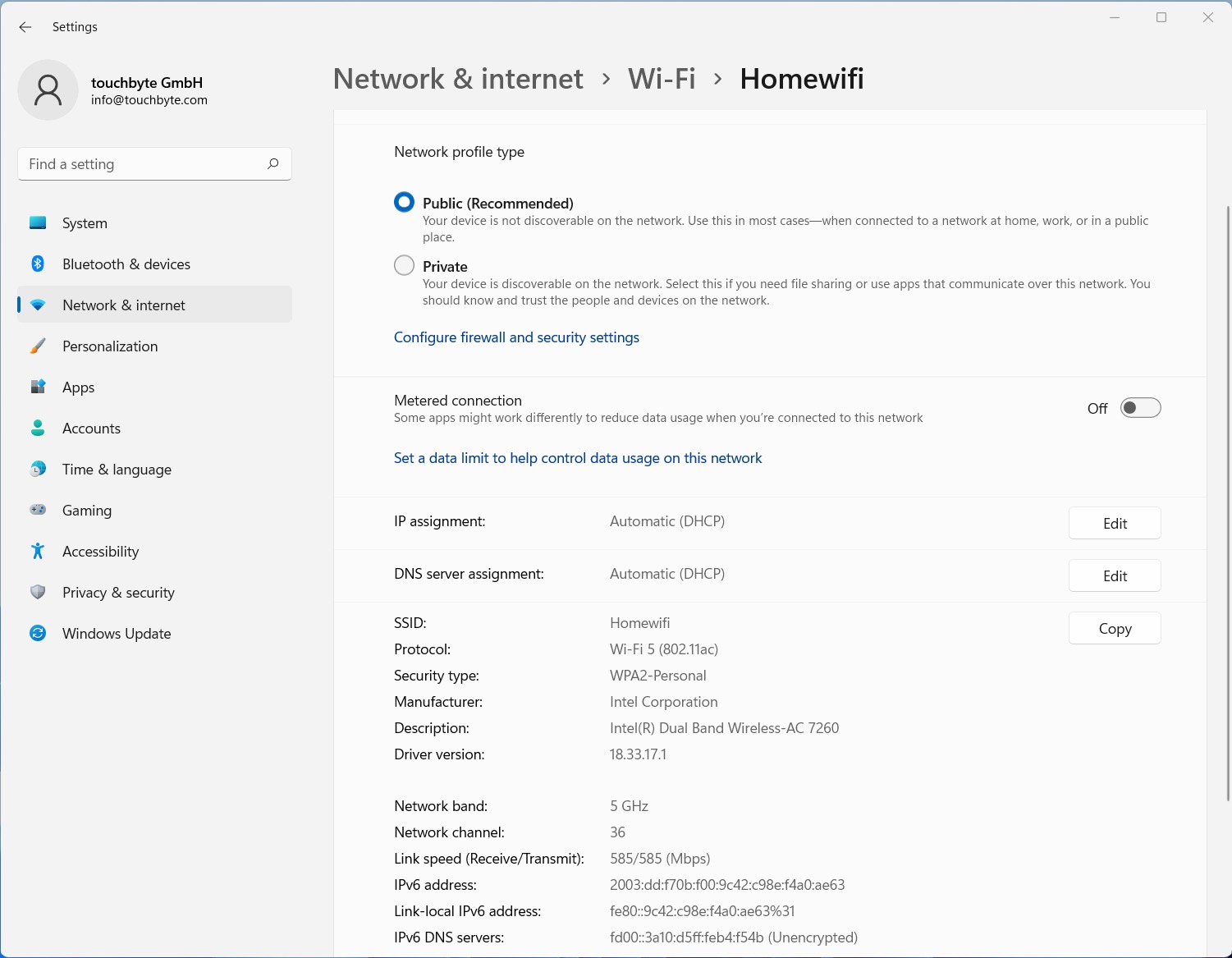Navigate to Wi-Fi breadcrumb level

(662, 79)
